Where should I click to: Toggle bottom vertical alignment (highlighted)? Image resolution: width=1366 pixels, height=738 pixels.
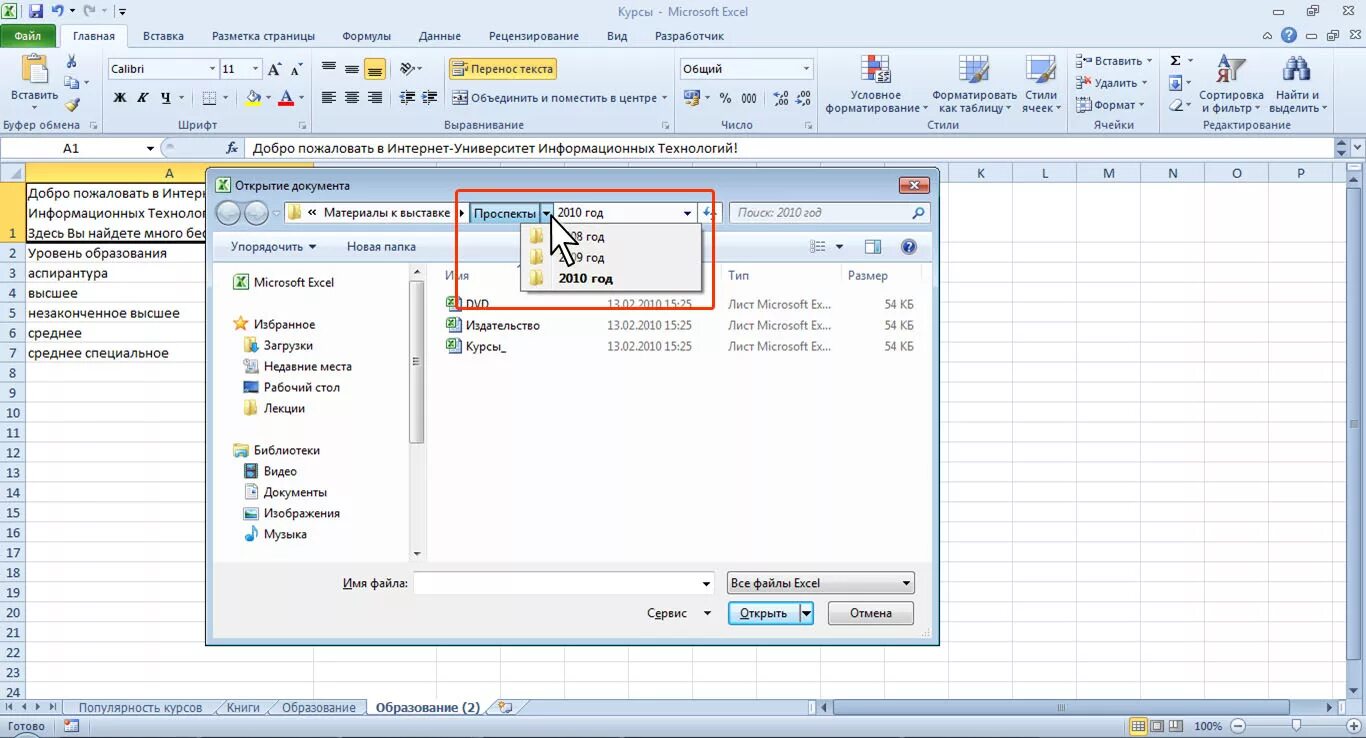[375, 69]
